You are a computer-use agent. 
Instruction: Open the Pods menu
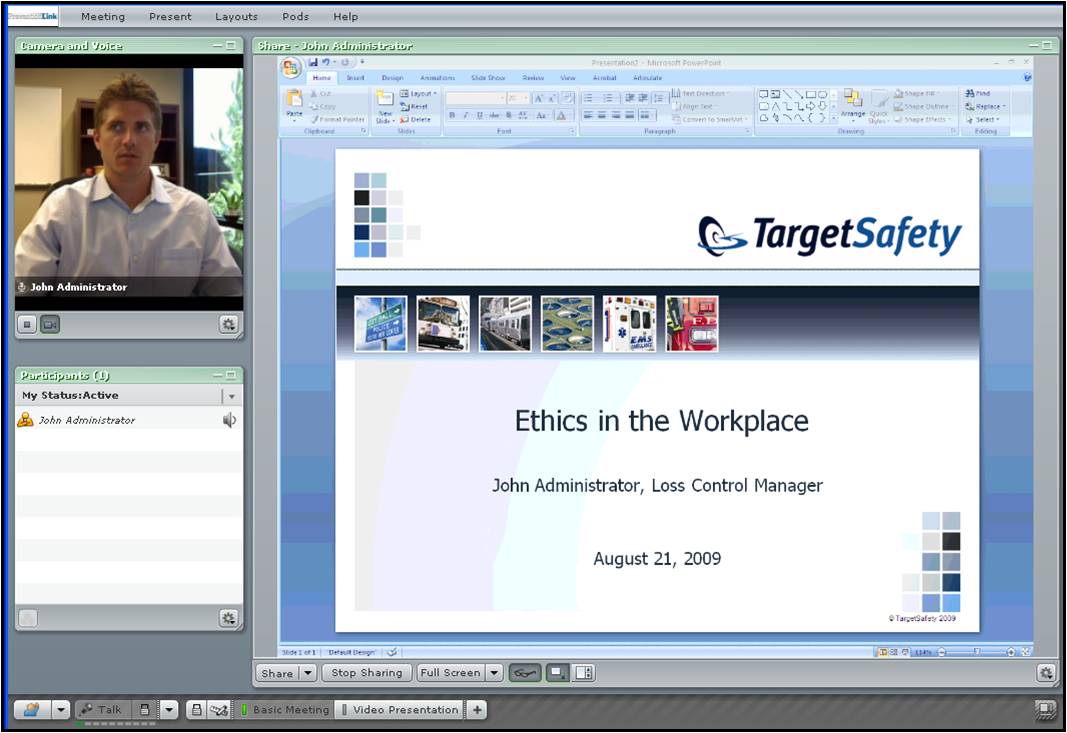click(295, 16)
